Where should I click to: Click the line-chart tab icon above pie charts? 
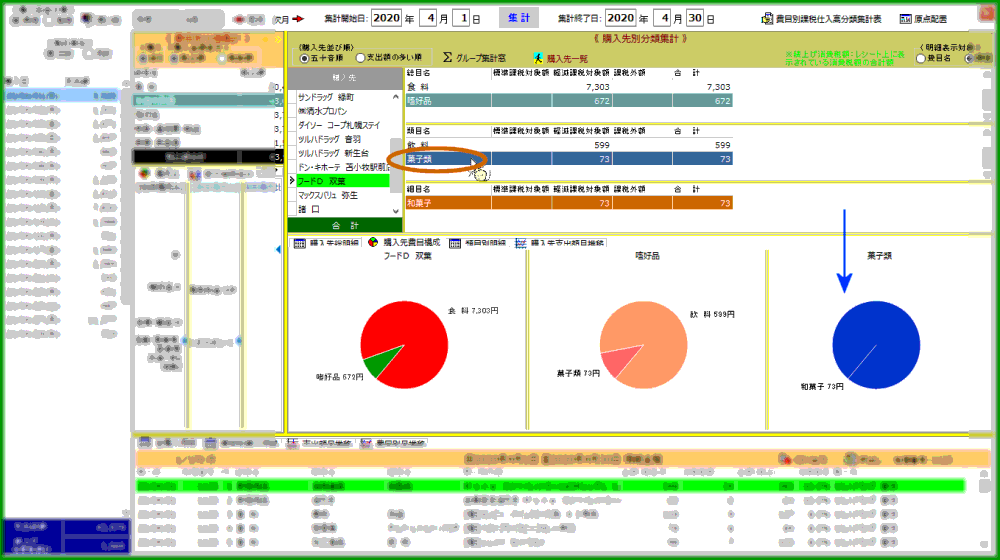tap(520, 243)
